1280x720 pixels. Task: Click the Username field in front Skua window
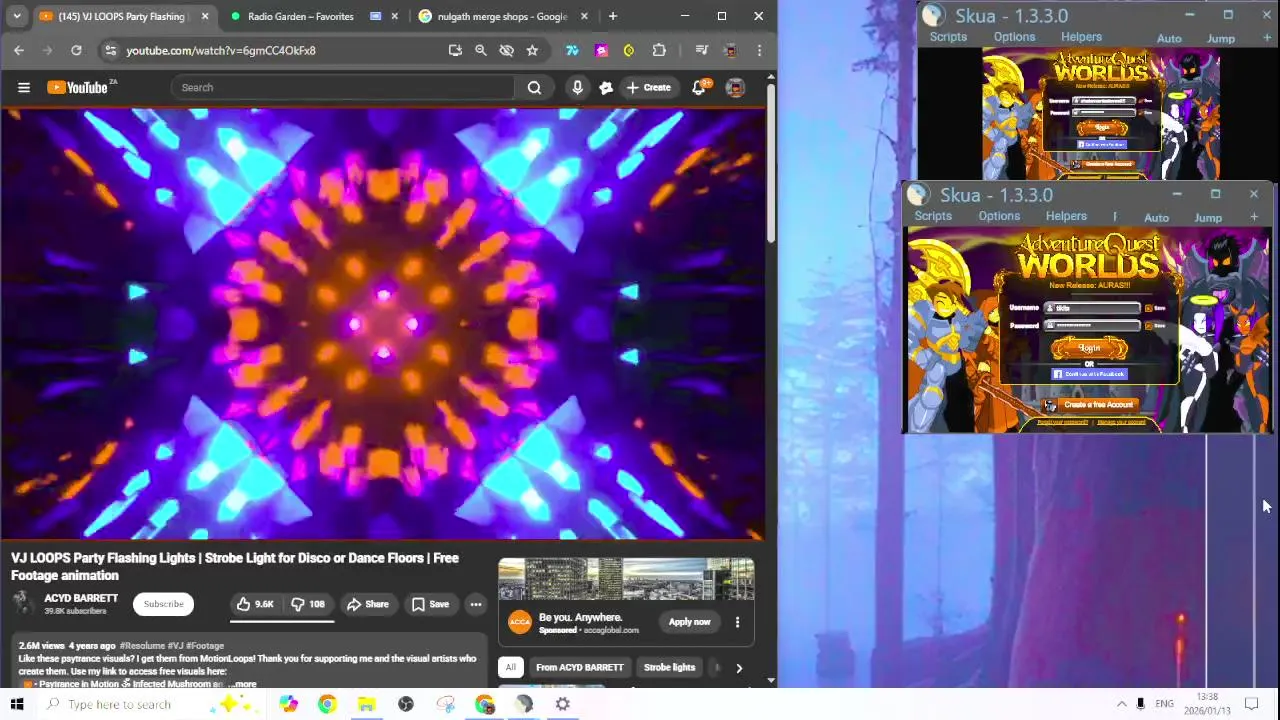tap(1092, 308)
